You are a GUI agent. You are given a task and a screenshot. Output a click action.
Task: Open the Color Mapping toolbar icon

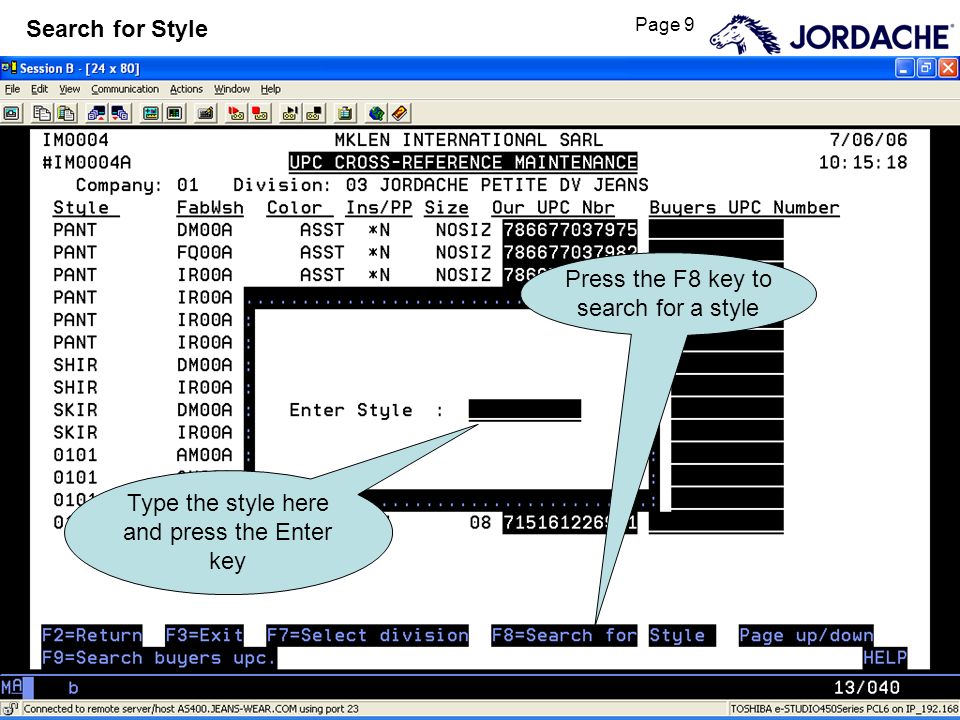click(x=174, y=113)
